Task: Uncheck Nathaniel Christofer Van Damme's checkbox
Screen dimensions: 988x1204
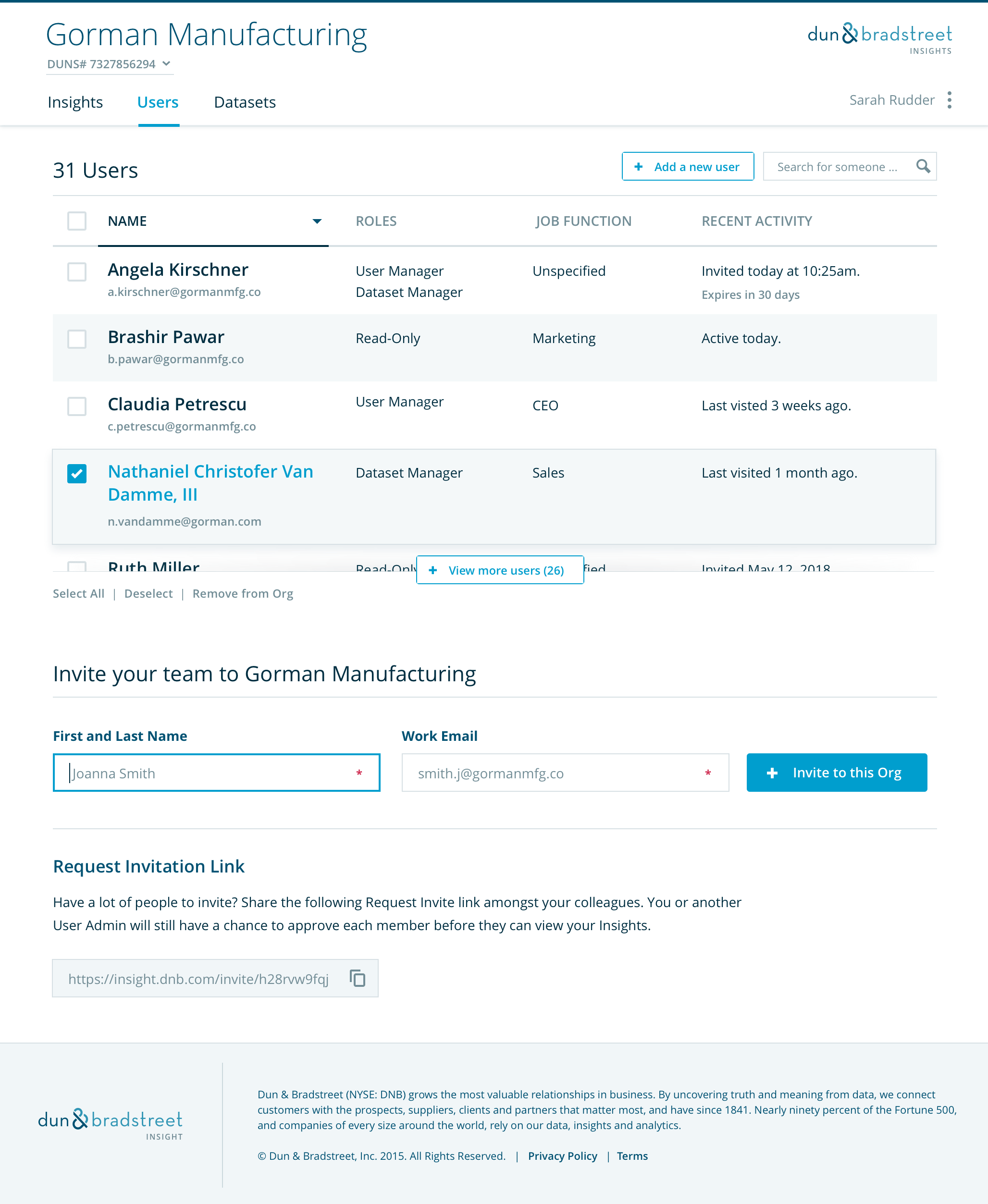Action: [77, 473]
